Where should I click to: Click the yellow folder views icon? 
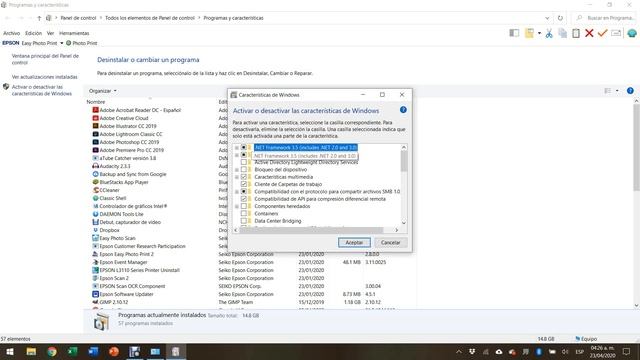point(529,33)
